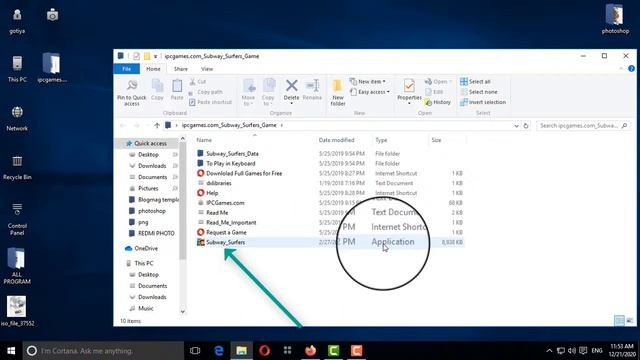This screenshot has width=640, height=360.
Task: Open Downloads under Quick access
Action: [152, 166]
